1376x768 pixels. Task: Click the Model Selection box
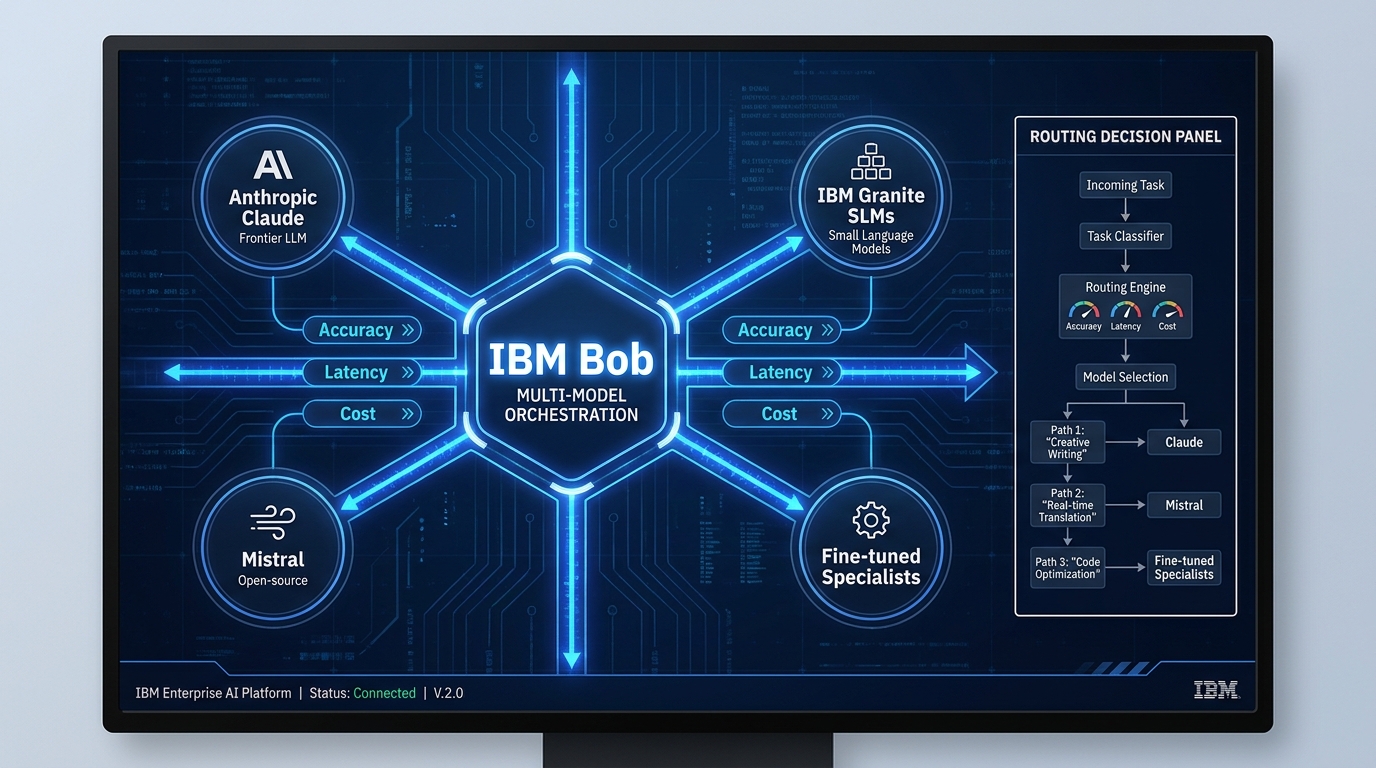tap(1125, 377)
